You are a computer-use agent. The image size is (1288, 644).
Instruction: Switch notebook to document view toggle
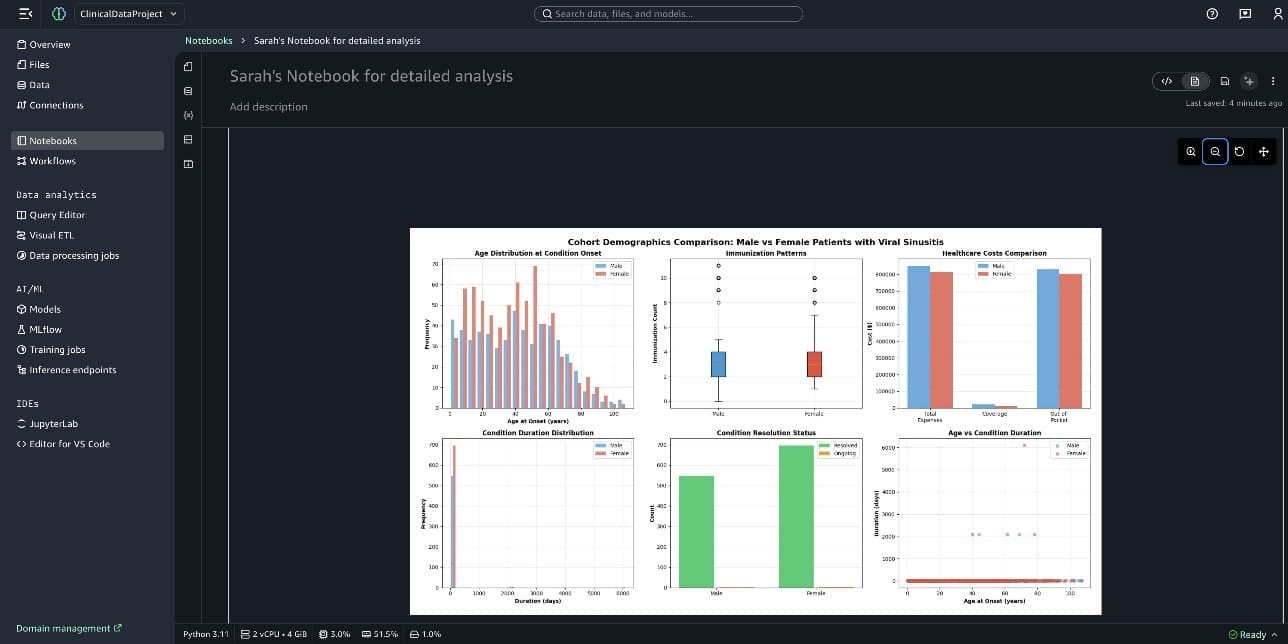pos(1194,81)
